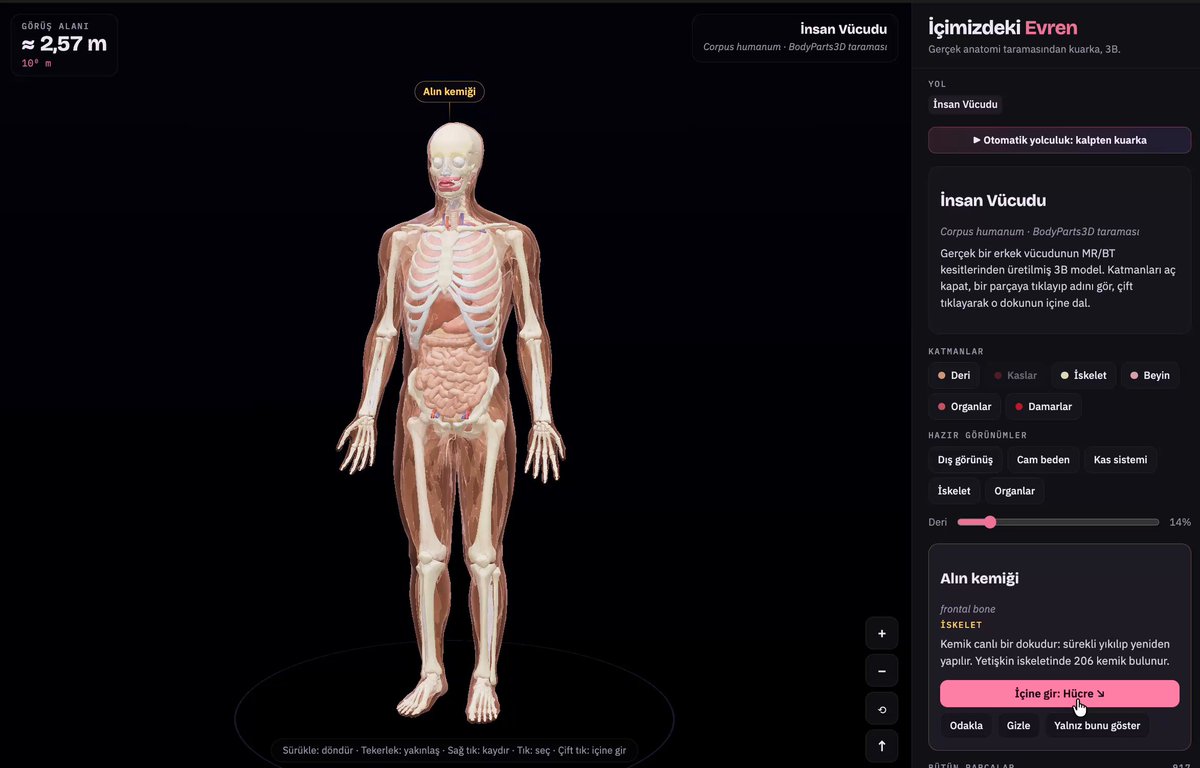Click the Corpus humanum caption in top card
The height and width of the screenshot is (768, 1200).
pos(795,47)
